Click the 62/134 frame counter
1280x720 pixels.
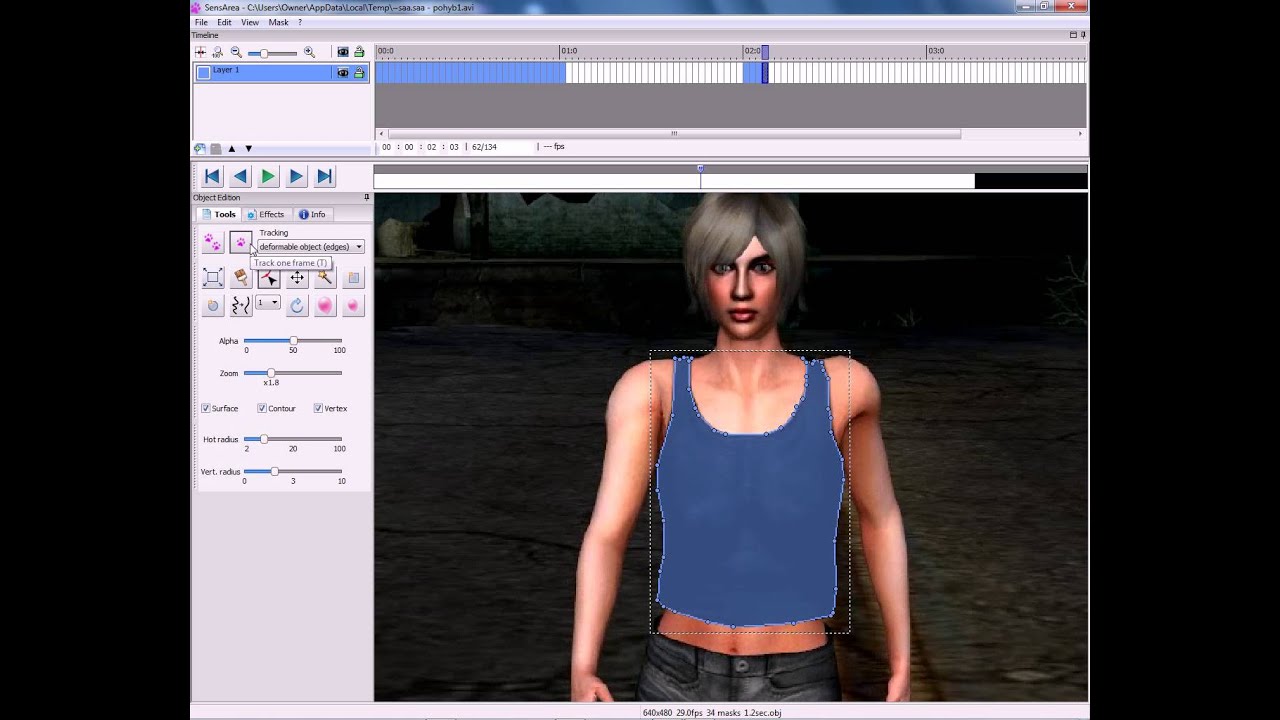coord(484,147)
